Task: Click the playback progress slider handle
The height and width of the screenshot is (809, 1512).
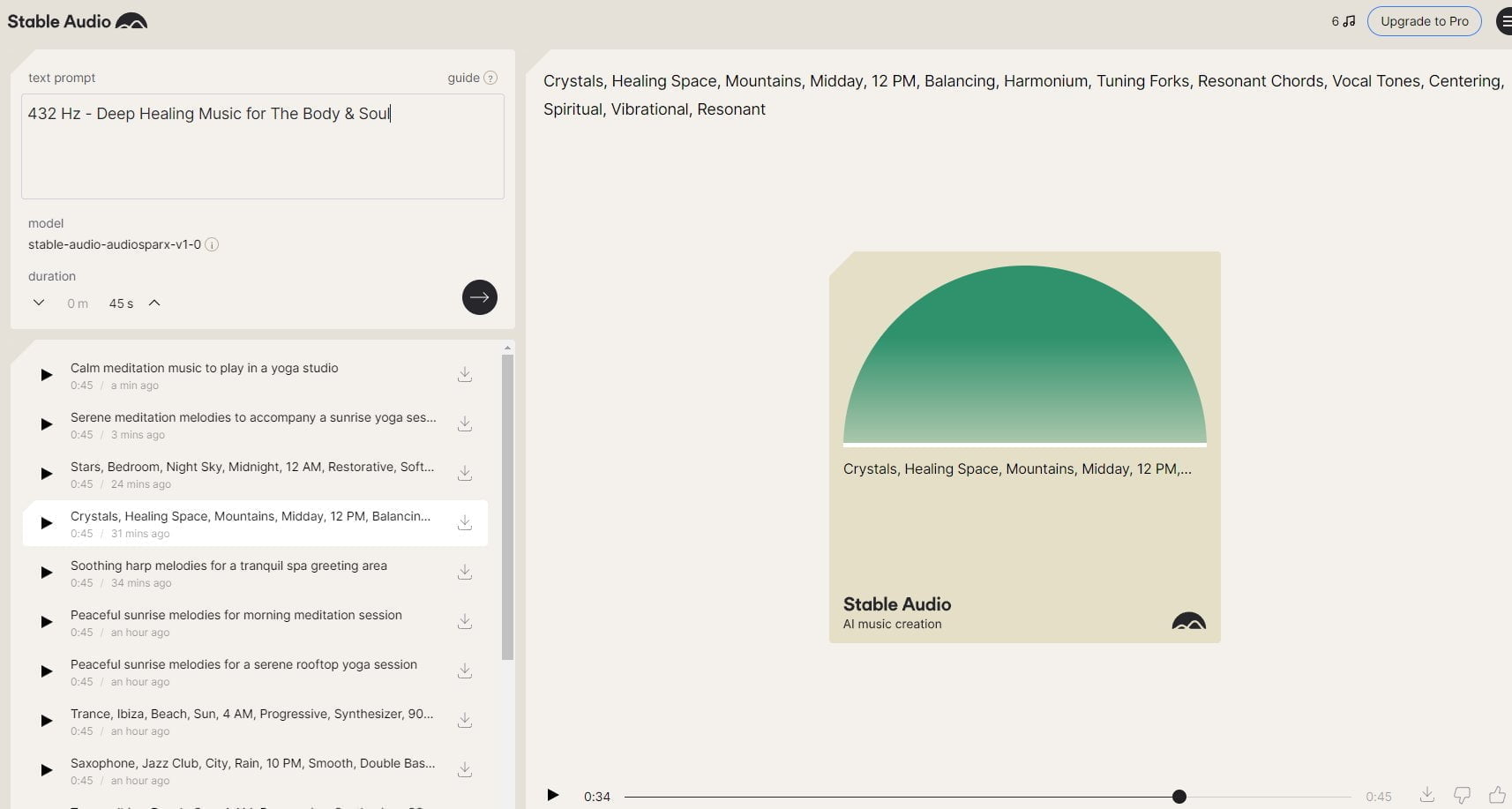Action: (x=1179, y=797)
